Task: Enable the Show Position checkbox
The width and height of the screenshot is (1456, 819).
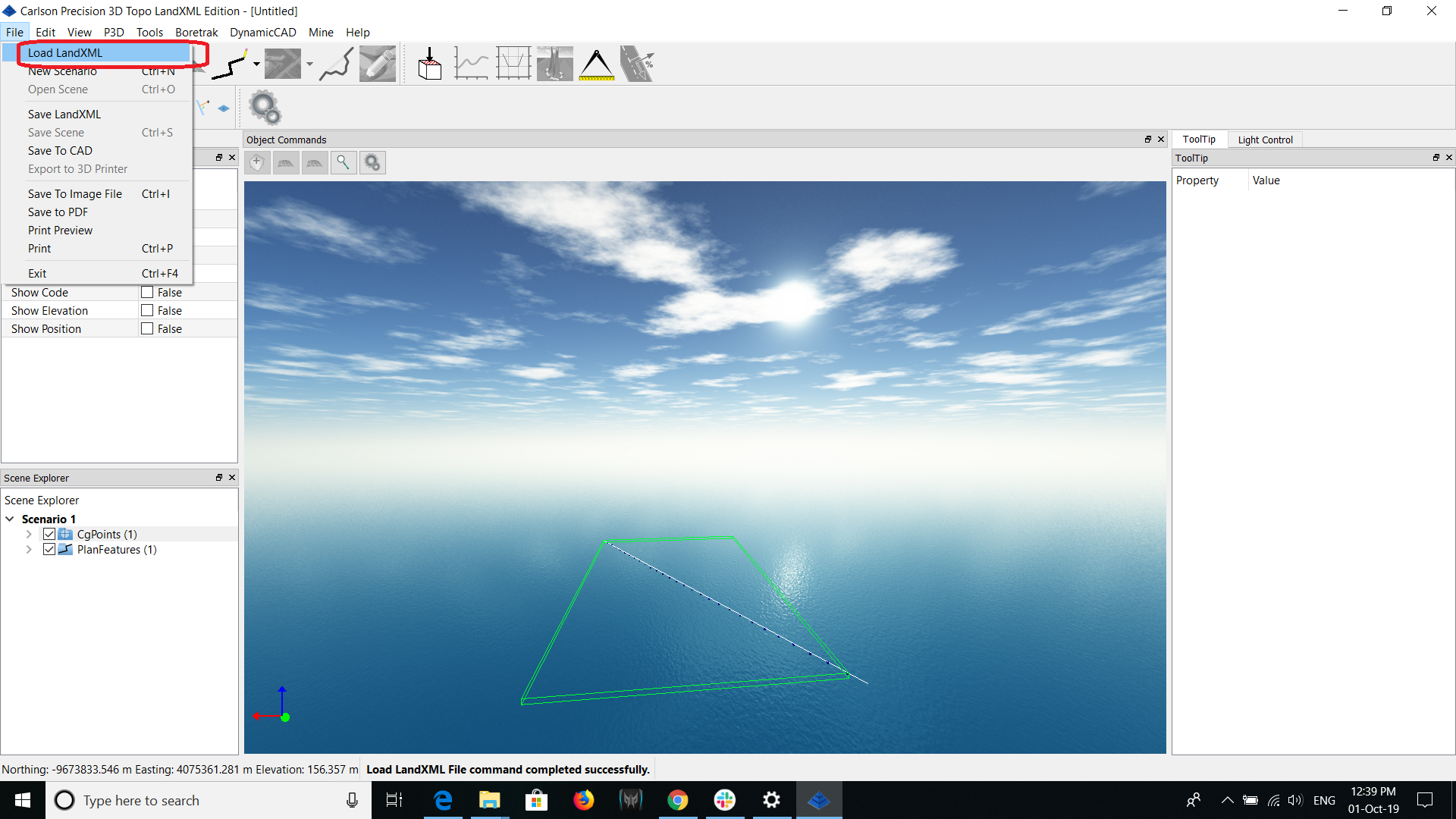Action: tap(147, 328)
